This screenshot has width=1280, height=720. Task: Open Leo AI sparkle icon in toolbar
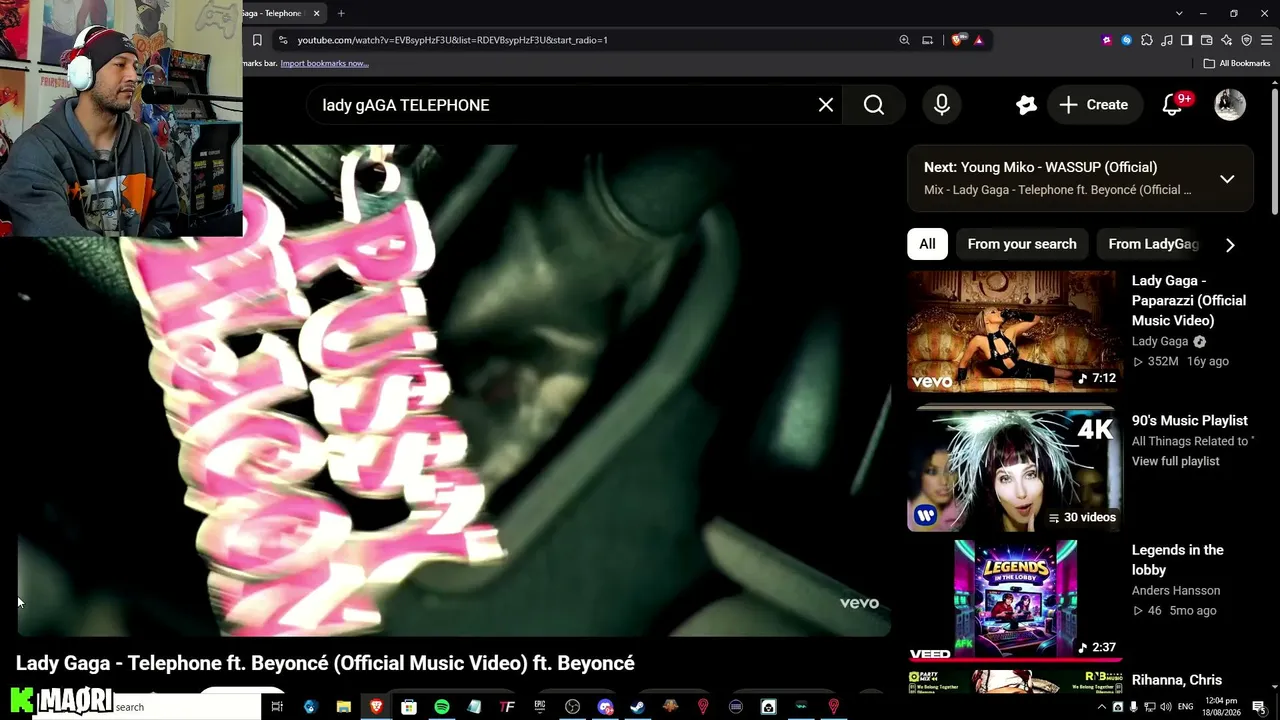click(x=1226, y=40)
